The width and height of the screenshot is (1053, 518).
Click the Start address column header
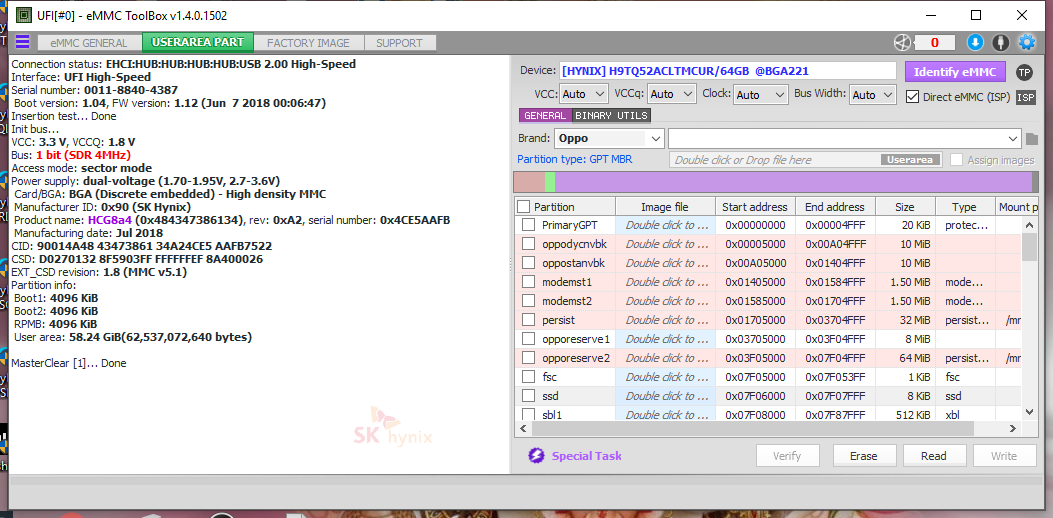coord(756,206)
